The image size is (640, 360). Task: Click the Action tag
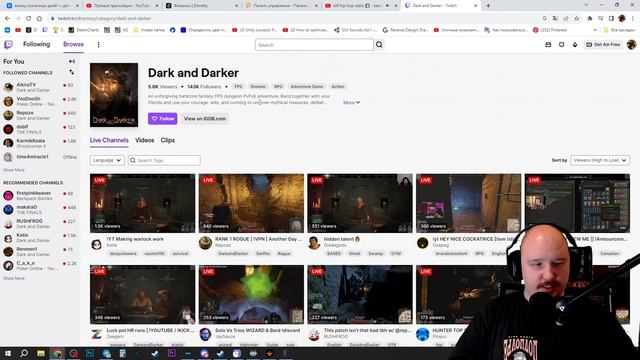(x=338, y=87)
